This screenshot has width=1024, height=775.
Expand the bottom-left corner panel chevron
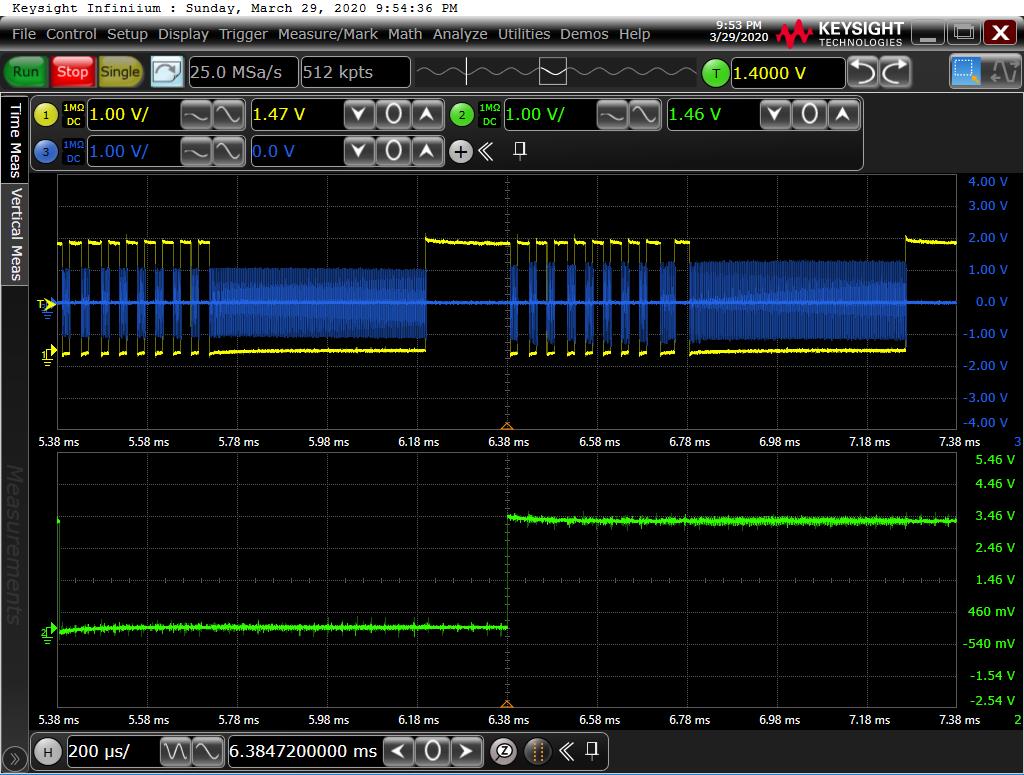15,758
